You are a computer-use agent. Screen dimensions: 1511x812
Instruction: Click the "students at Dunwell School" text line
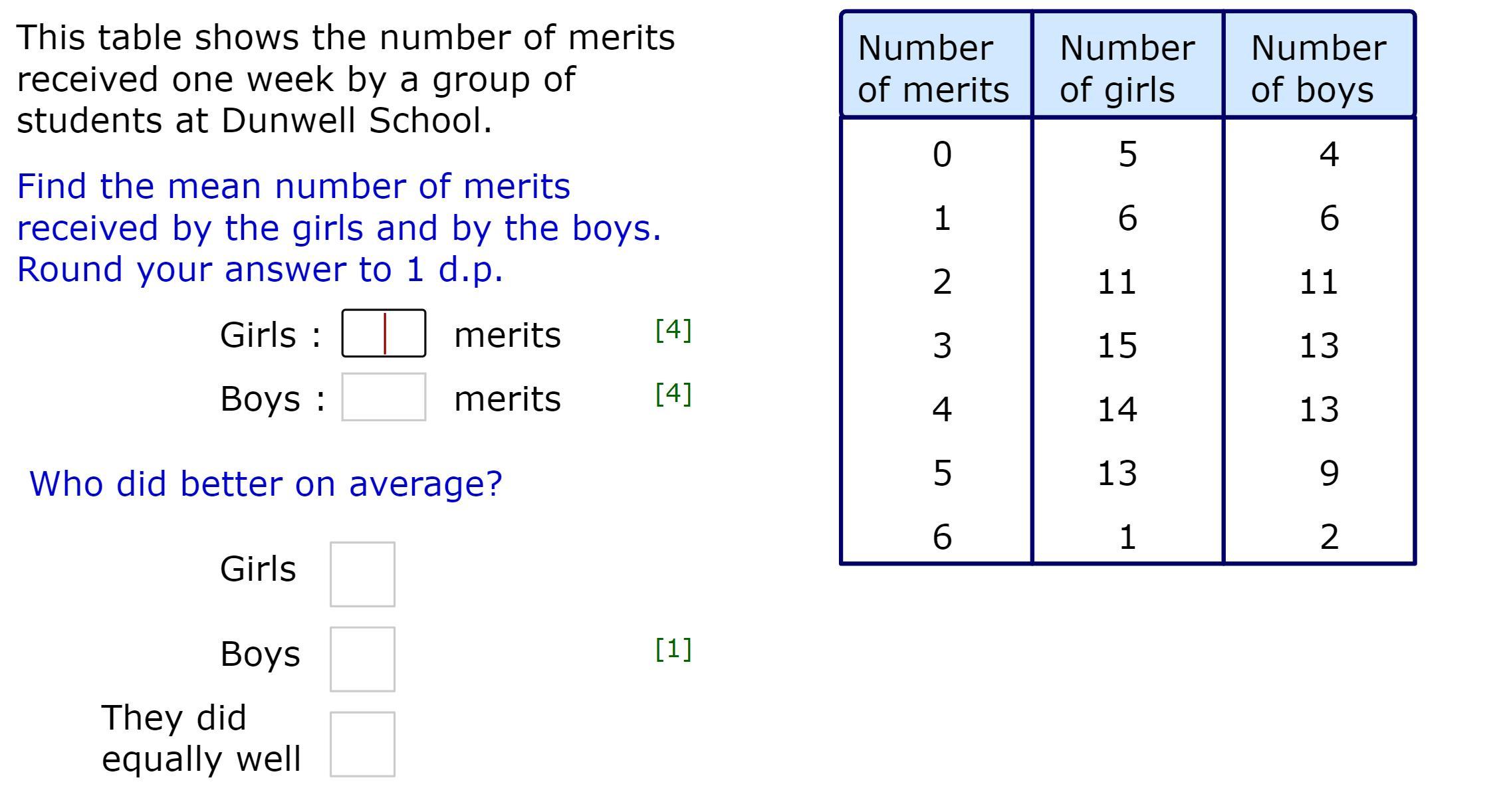(254, 121)
